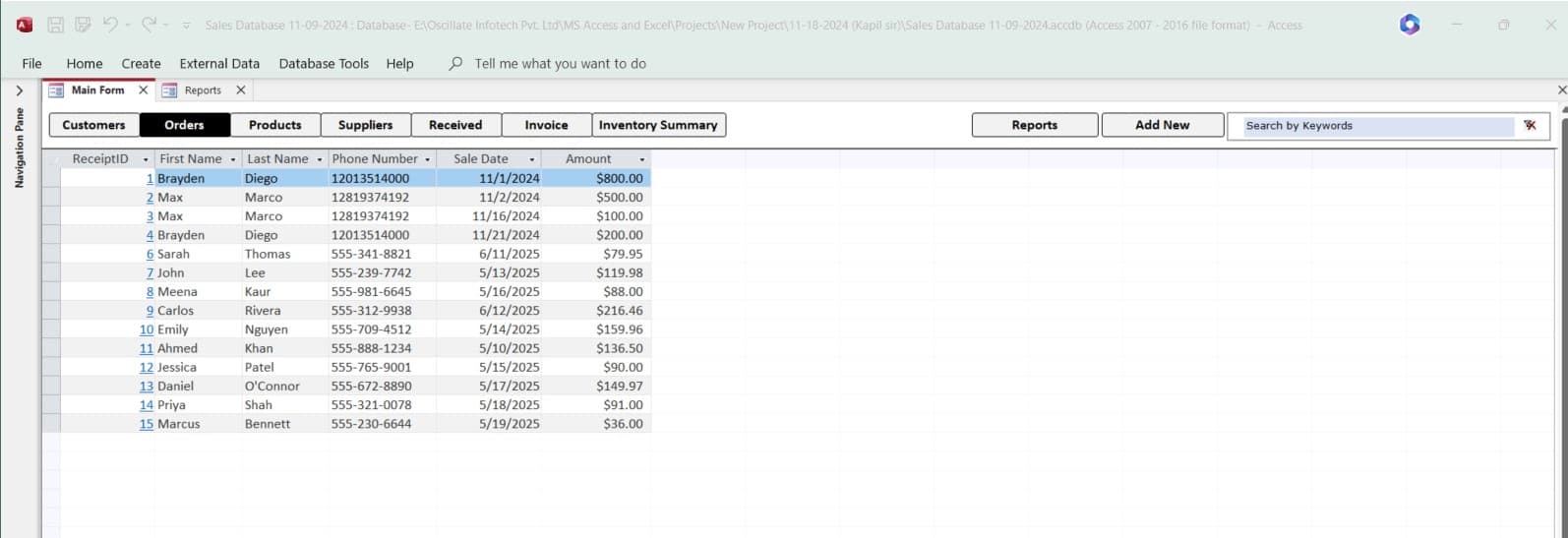Open the Database Tools ribbon tab

click(324, 63)
